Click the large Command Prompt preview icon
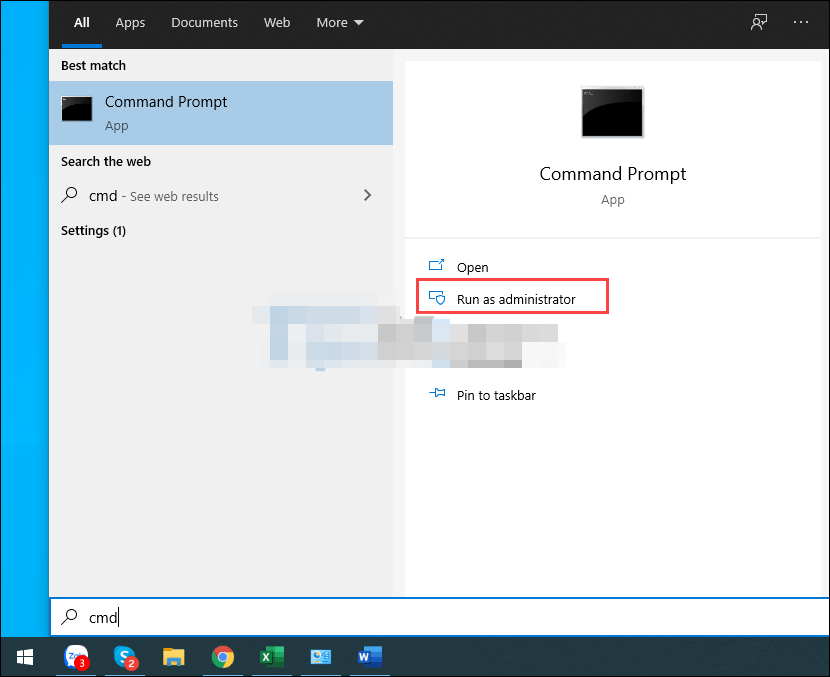This screenshot has width=830, height=677. point(612,112)
